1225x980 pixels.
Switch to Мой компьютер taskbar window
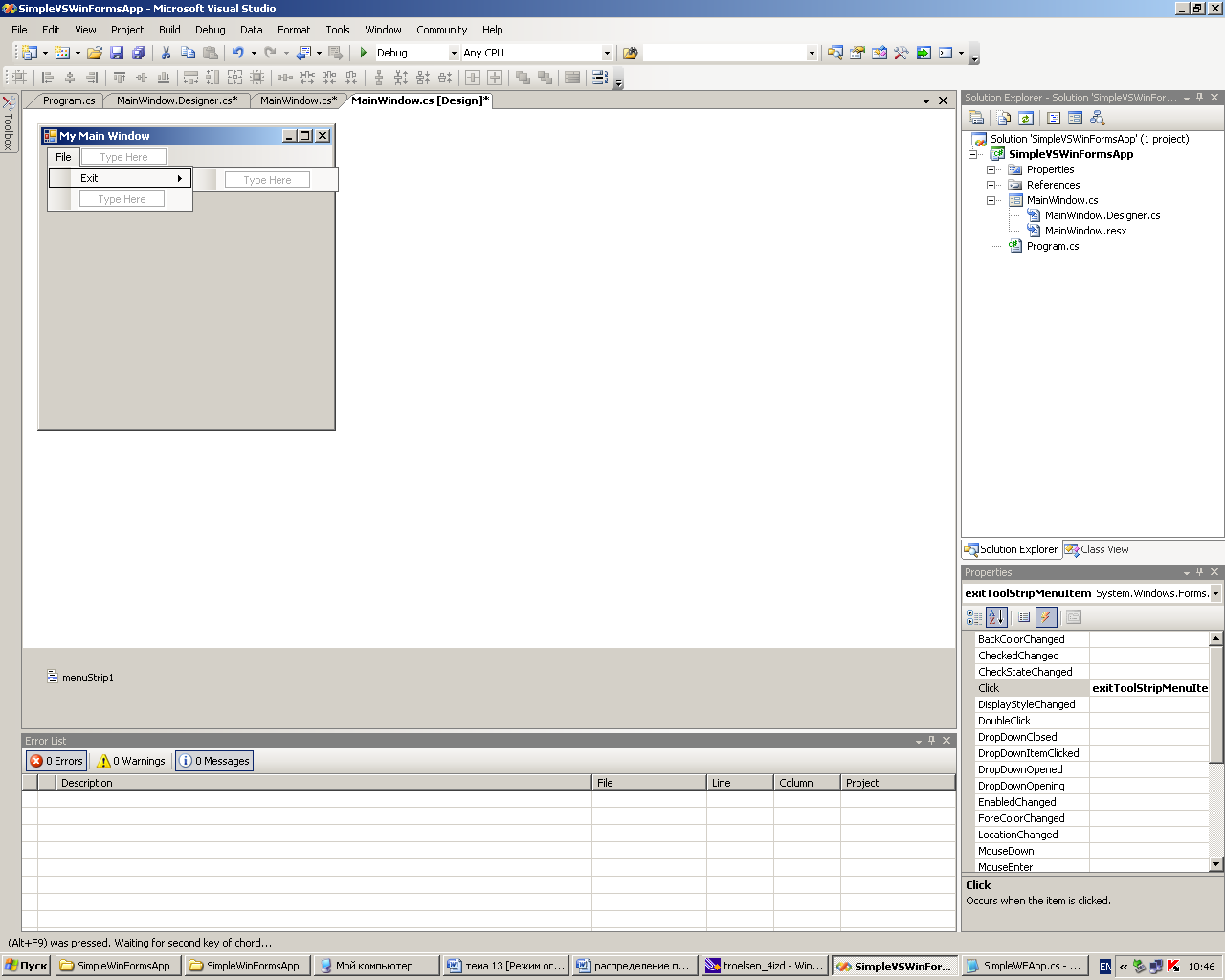click(x=376, y=966)
